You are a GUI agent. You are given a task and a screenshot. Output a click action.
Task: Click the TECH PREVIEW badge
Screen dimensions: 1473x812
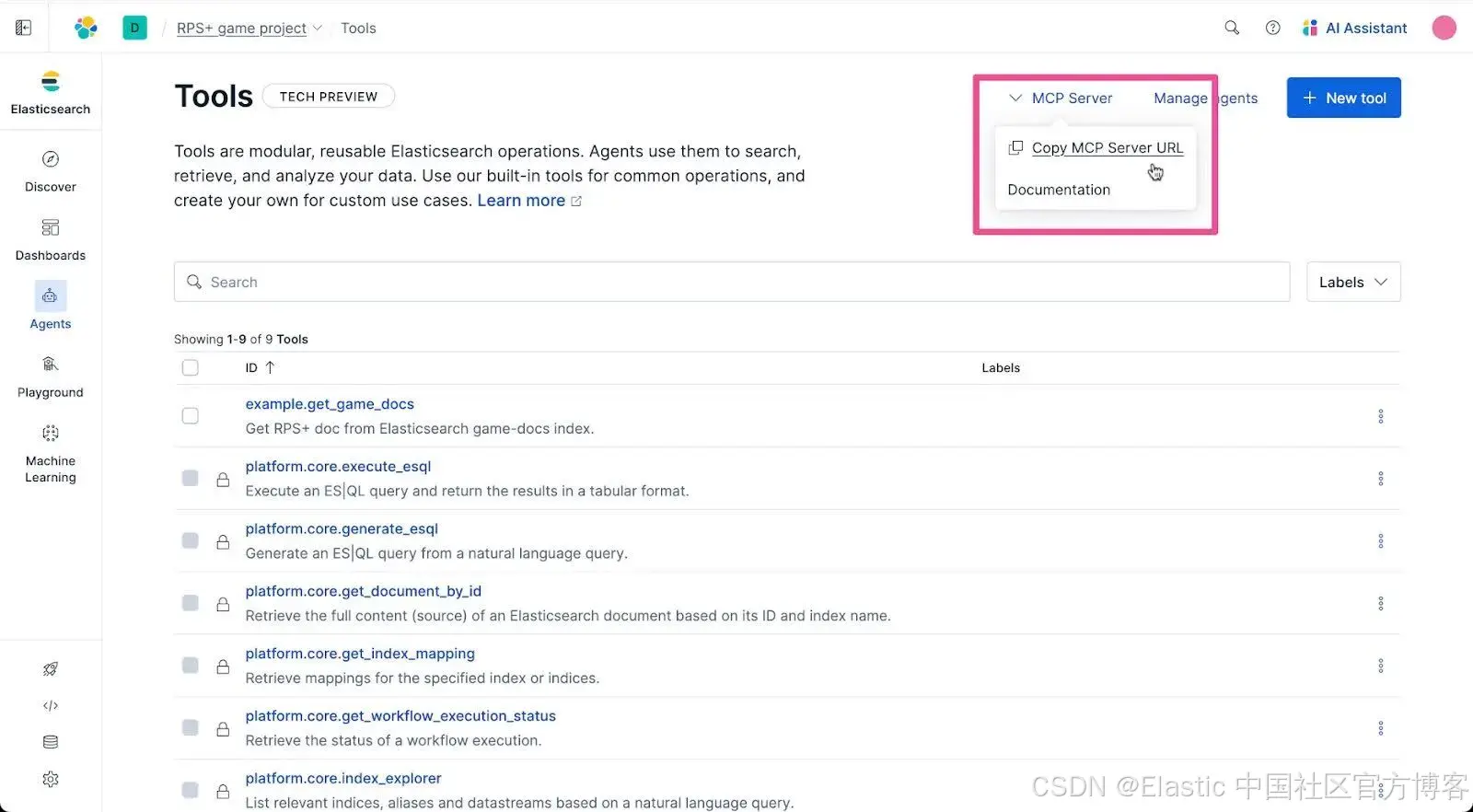click(329, 96)
